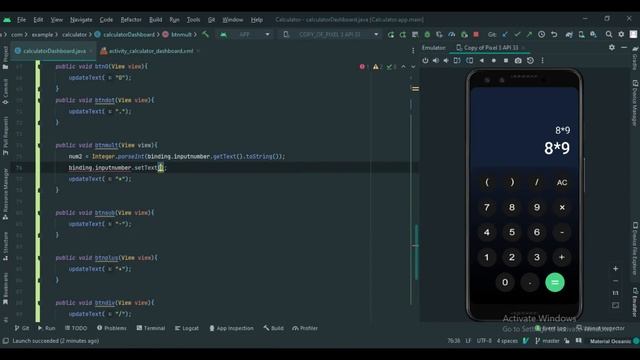The width and height of the screenshot is (640, 360).
Task: Rotate emulator right icon
Action: [470, 60]
